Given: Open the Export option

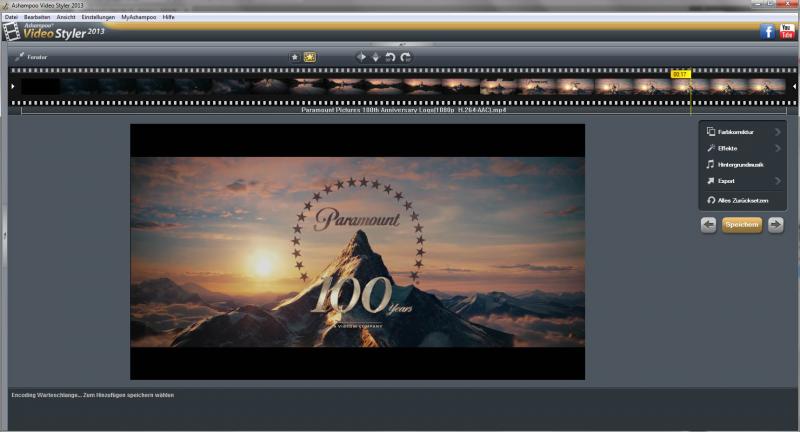Looking at the screenshot, I should 742,181.
